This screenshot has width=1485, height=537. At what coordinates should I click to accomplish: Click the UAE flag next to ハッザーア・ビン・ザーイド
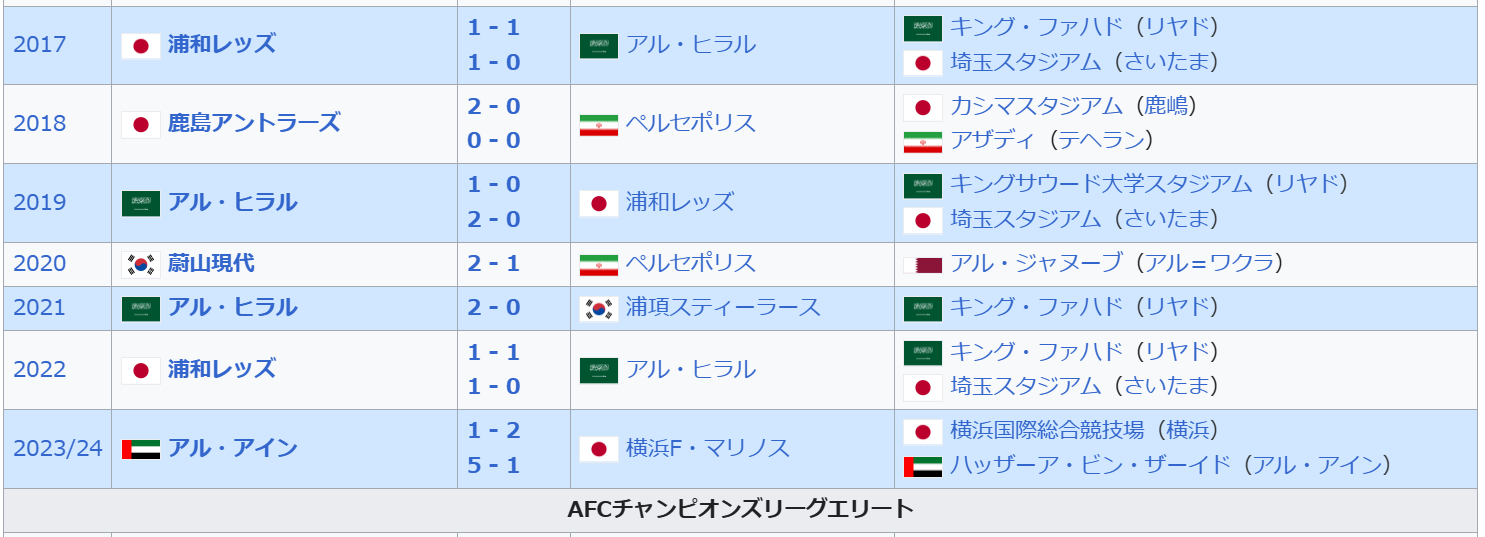pos(922,466)
